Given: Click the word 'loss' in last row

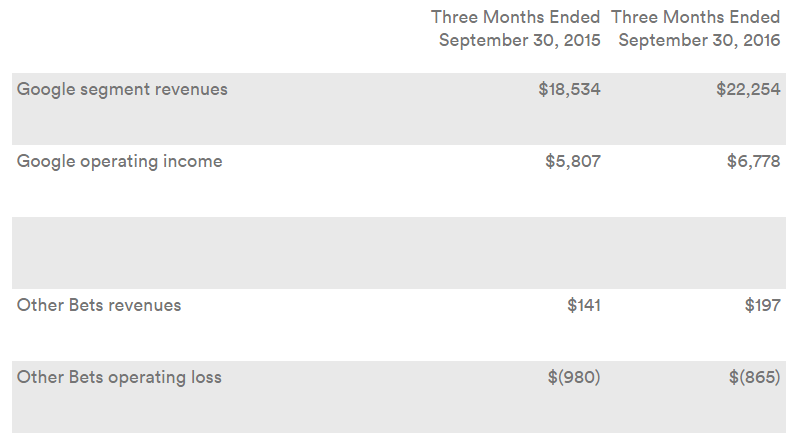Looking at the screenshot, I should point(206,377).
